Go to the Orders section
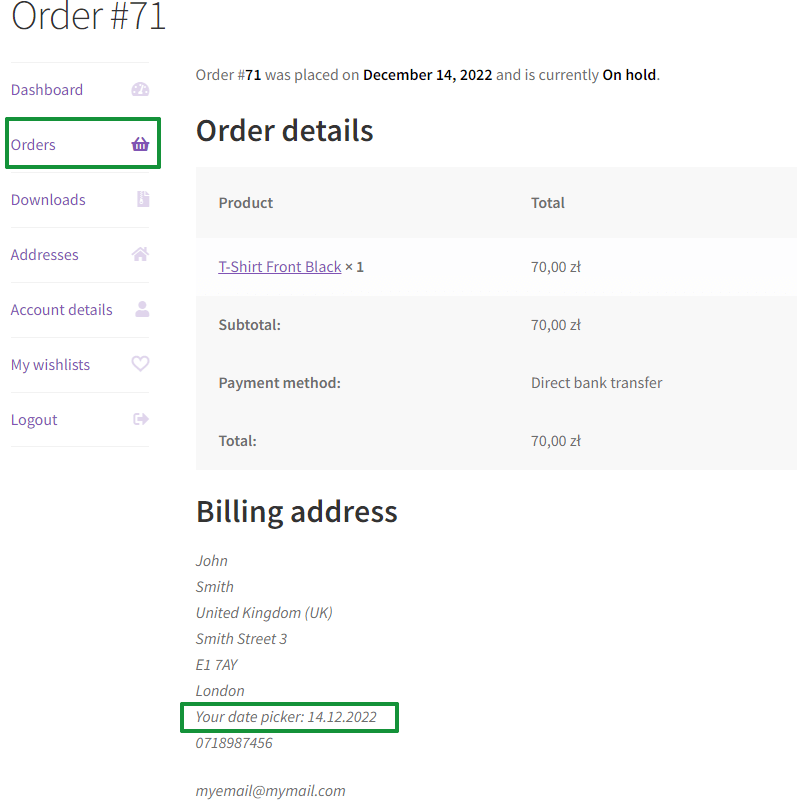 click(34, 145)
